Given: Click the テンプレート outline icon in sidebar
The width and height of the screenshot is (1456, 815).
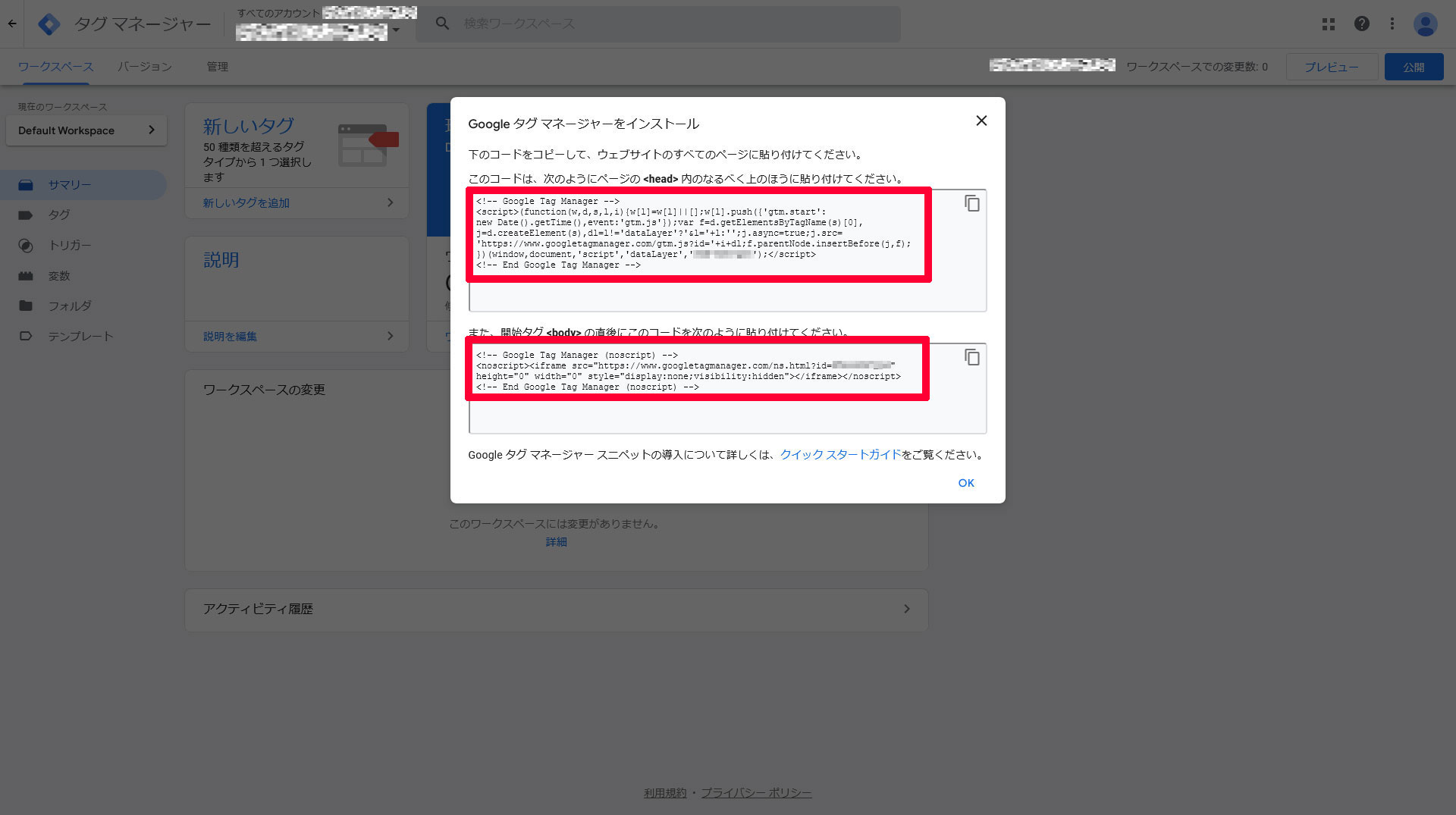Looking at the screenshot, I should tap(26, 336).
